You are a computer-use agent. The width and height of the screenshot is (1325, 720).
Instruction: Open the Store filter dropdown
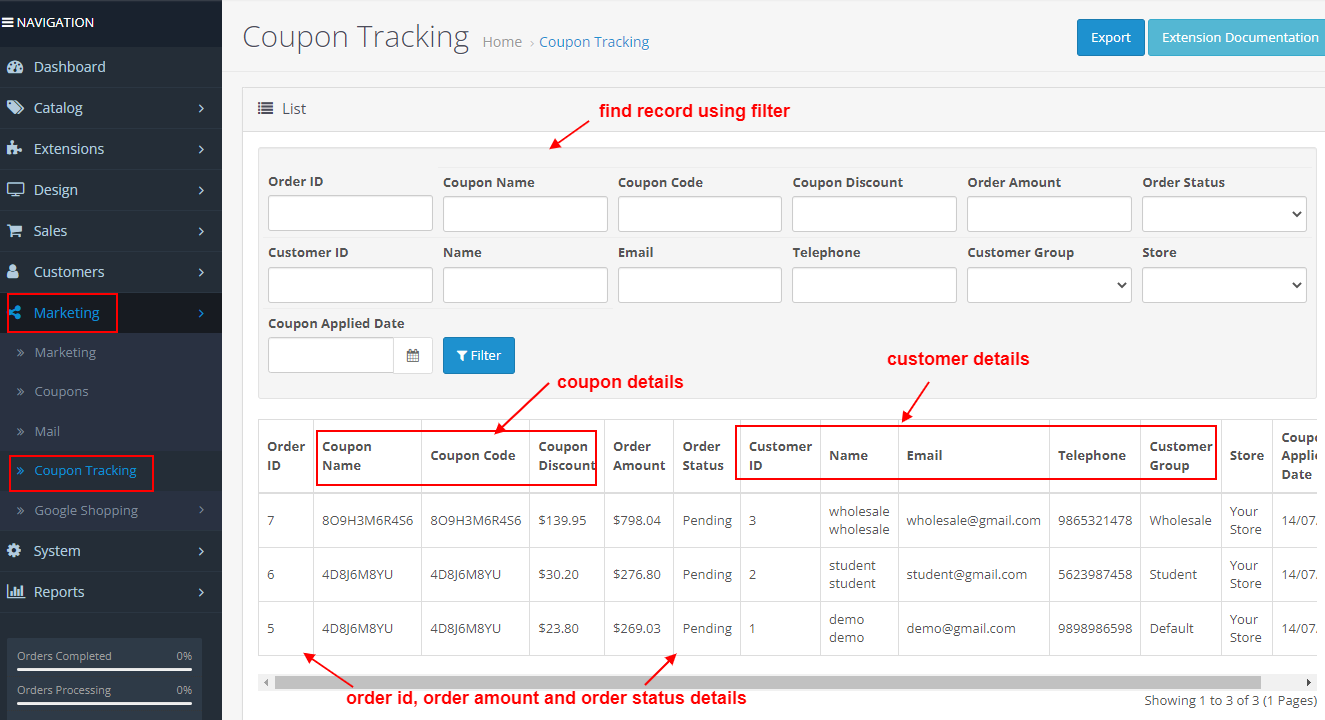point(1224,285)
